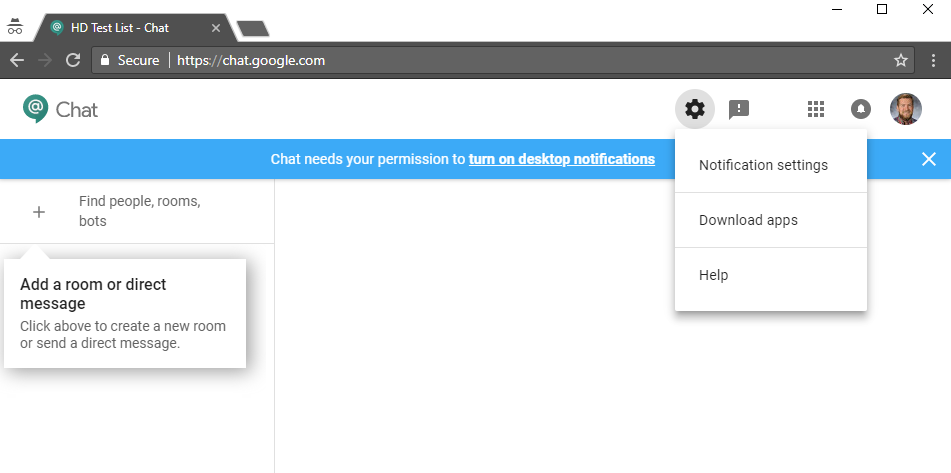Go back to the previous page

point(17,60)
